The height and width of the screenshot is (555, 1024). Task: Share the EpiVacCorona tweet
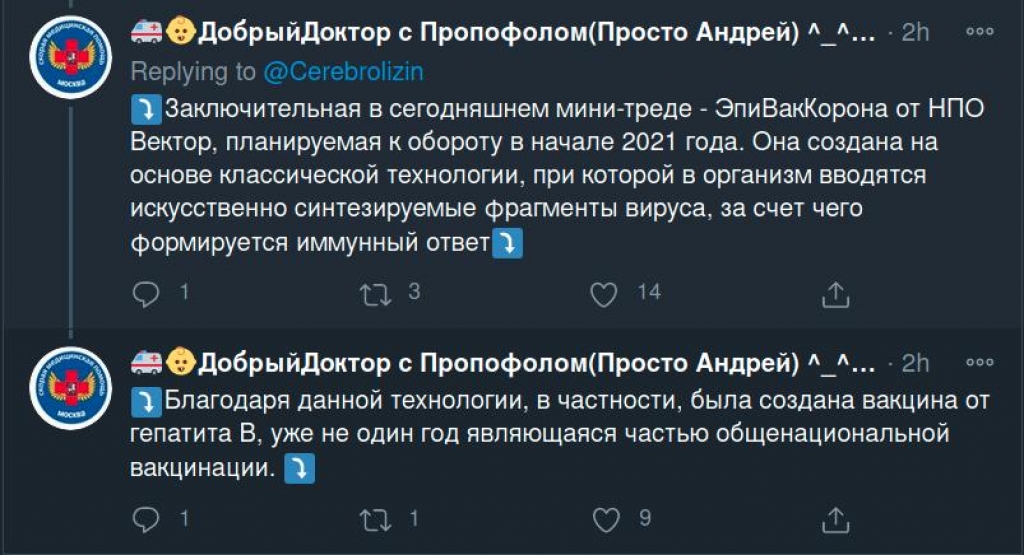[x=835, y=293]
